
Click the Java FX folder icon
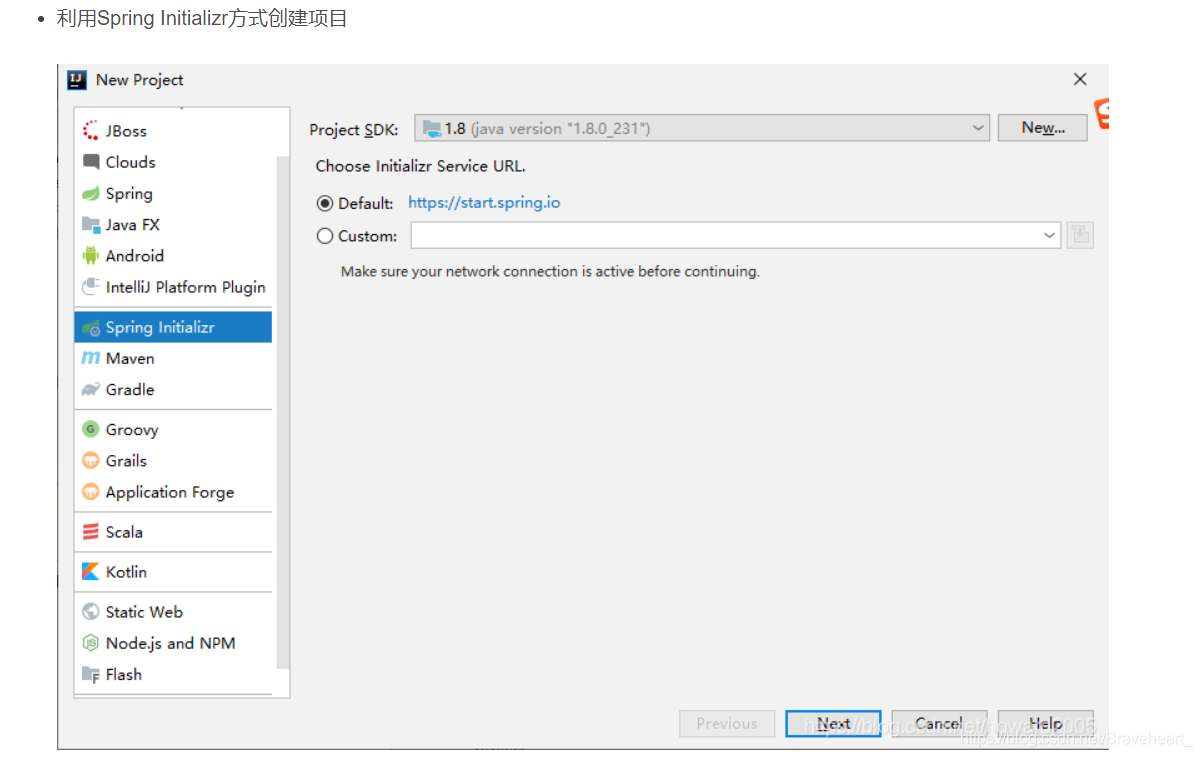point(91,225)
